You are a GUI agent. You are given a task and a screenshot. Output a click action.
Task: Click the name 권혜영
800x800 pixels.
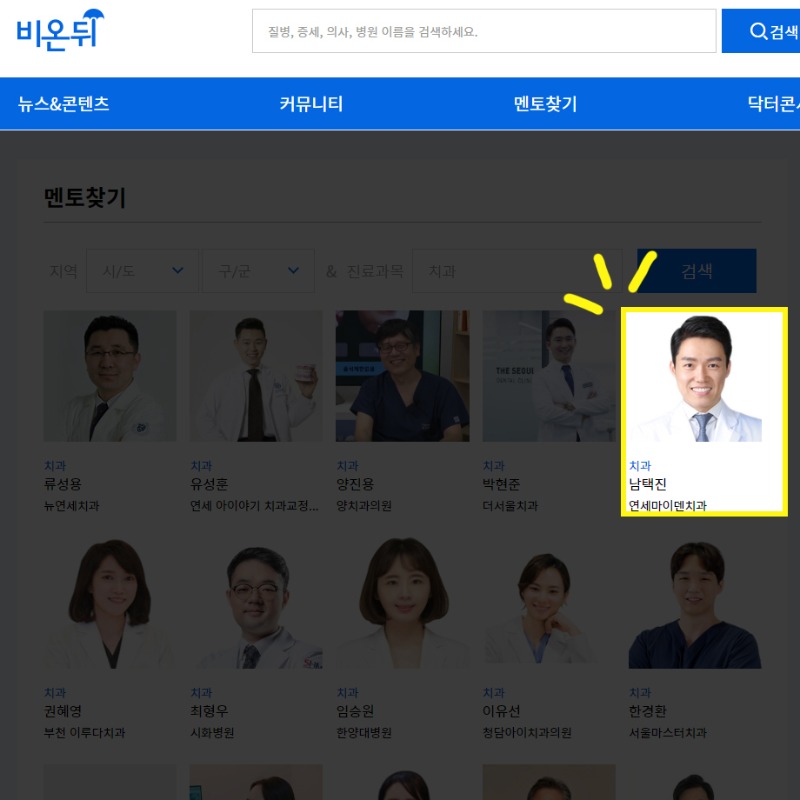(x=63, y=711)
